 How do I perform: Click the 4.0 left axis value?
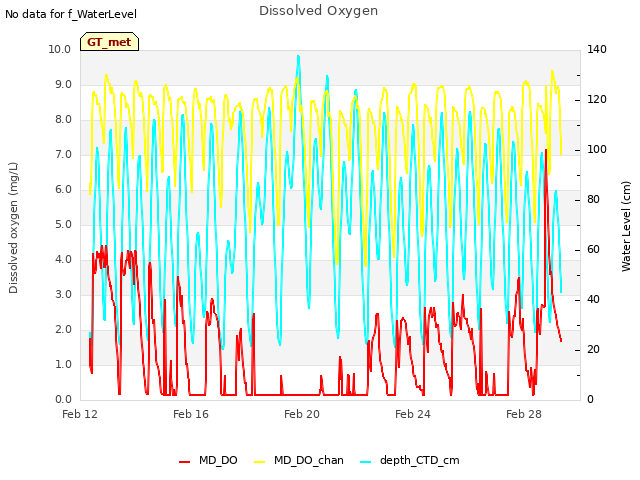(x=63, y=260)
